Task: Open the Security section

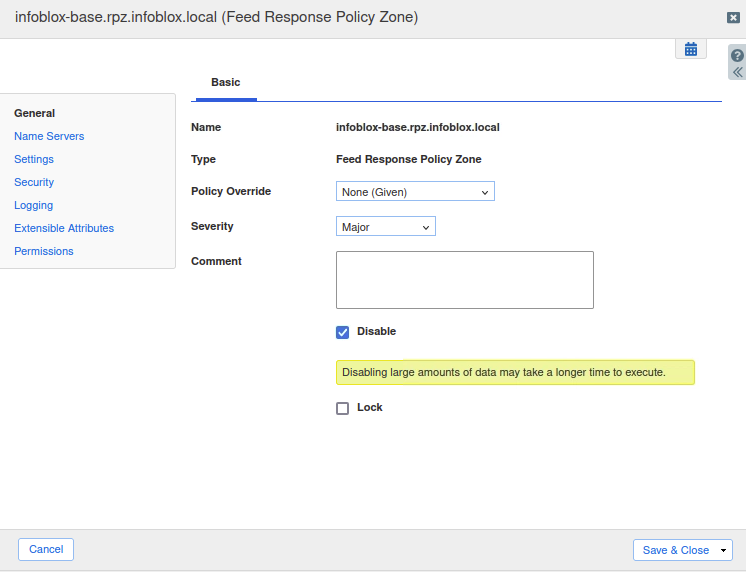Action: tap(34, 182)
